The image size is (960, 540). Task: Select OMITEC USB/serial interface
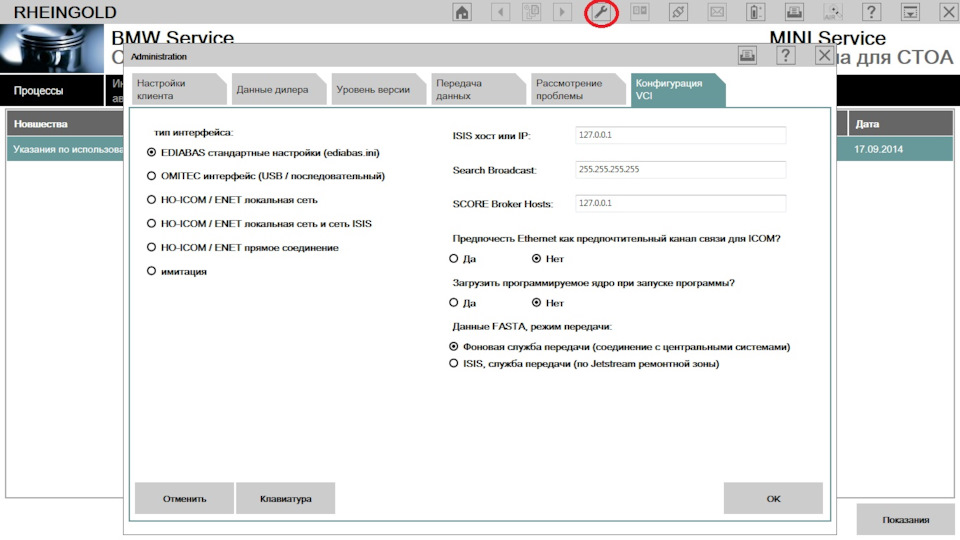click(266, 176)
